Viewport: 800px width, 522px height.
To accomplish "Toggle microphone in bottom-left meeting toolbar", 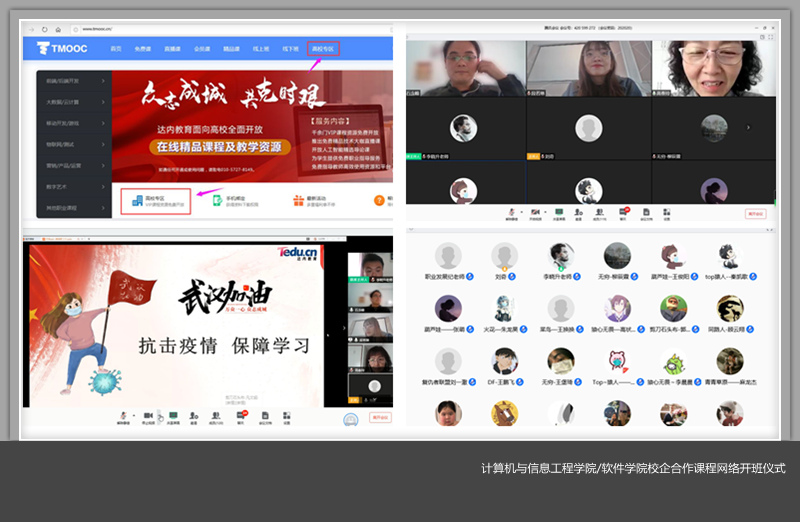I will tap(124, 416).
